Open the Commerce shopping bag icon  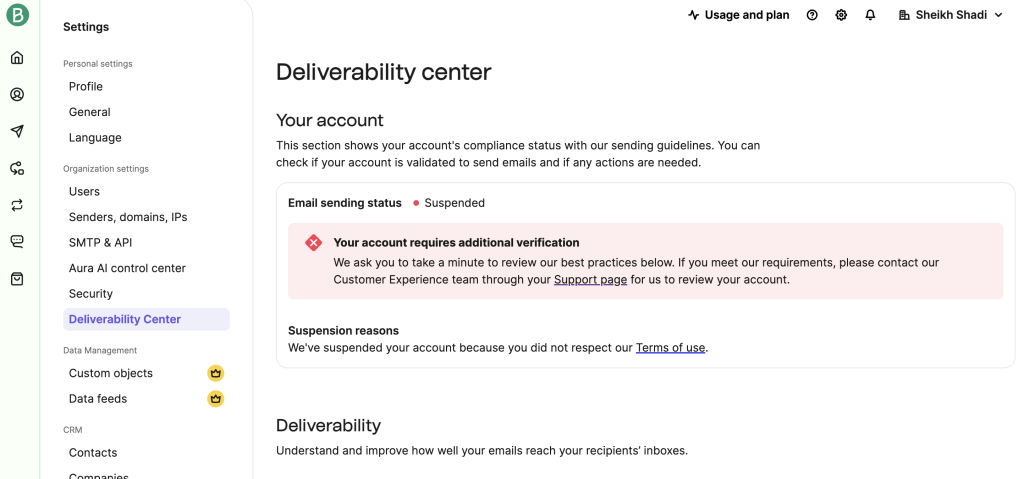(x=17, y=279)
